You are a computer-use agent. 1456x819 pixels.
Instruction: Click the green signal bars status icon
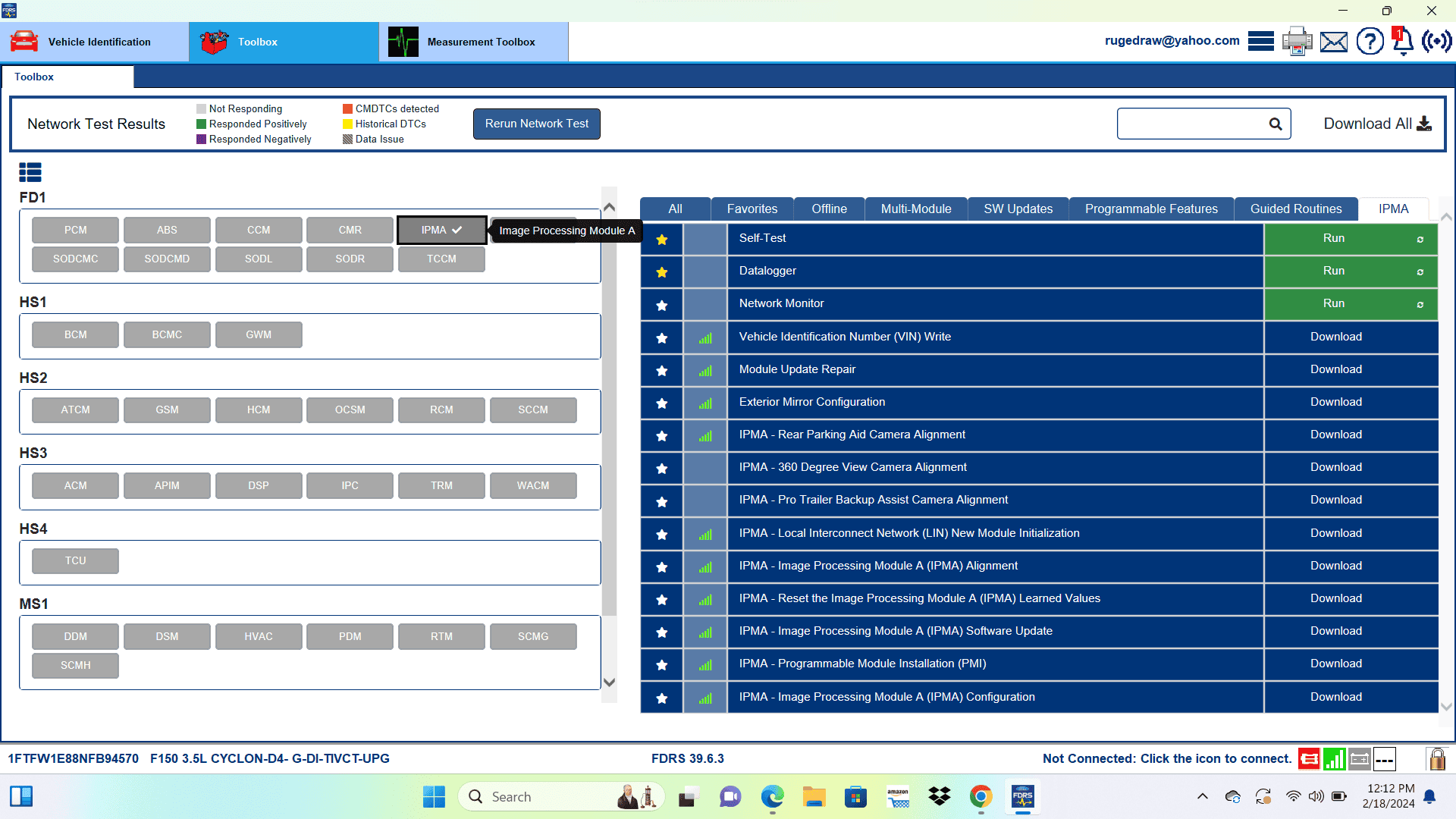1334,758
